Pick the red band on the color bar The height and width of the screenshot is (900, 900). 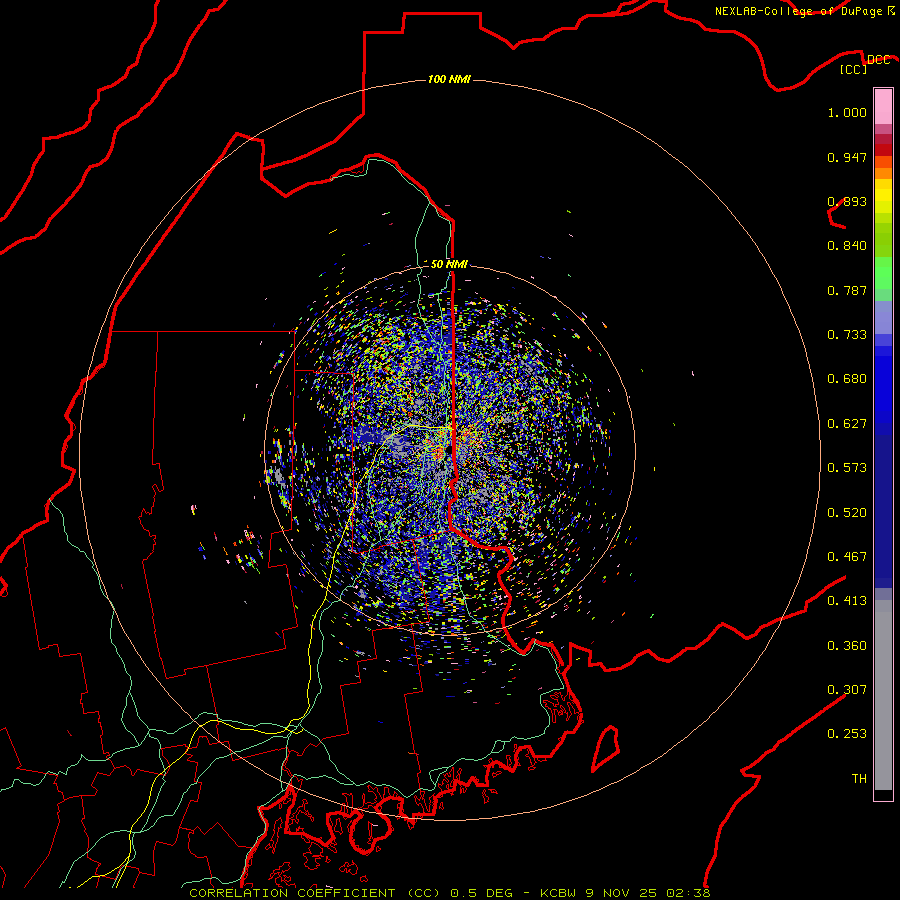coord(883,150)
